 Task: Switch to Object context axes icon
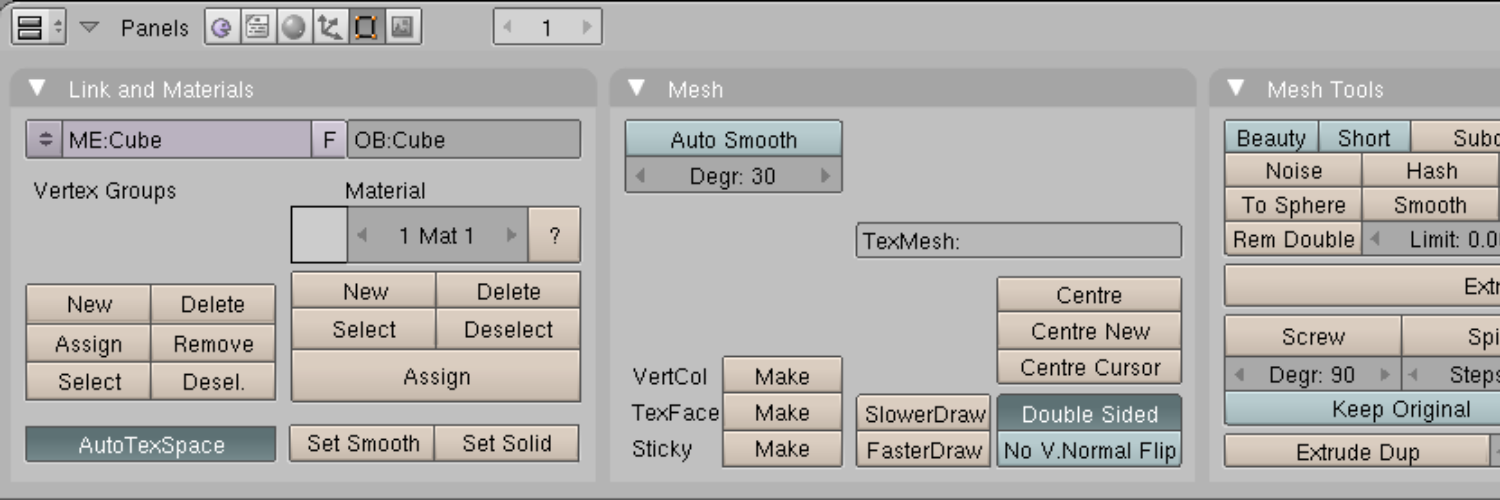329,27
